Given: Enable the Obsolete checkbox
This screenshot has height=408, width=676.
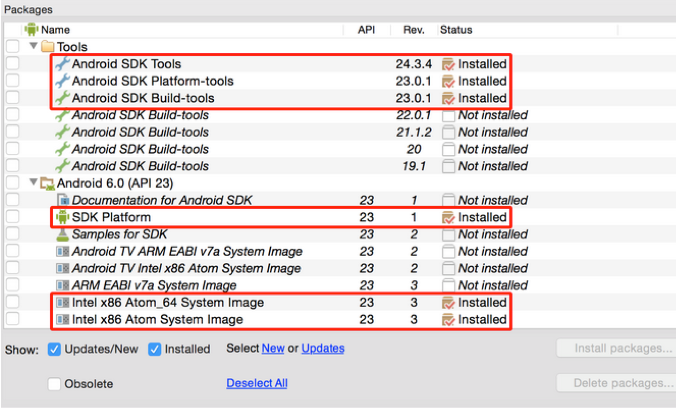Looking at the screenshot, I should coord(55,383).
